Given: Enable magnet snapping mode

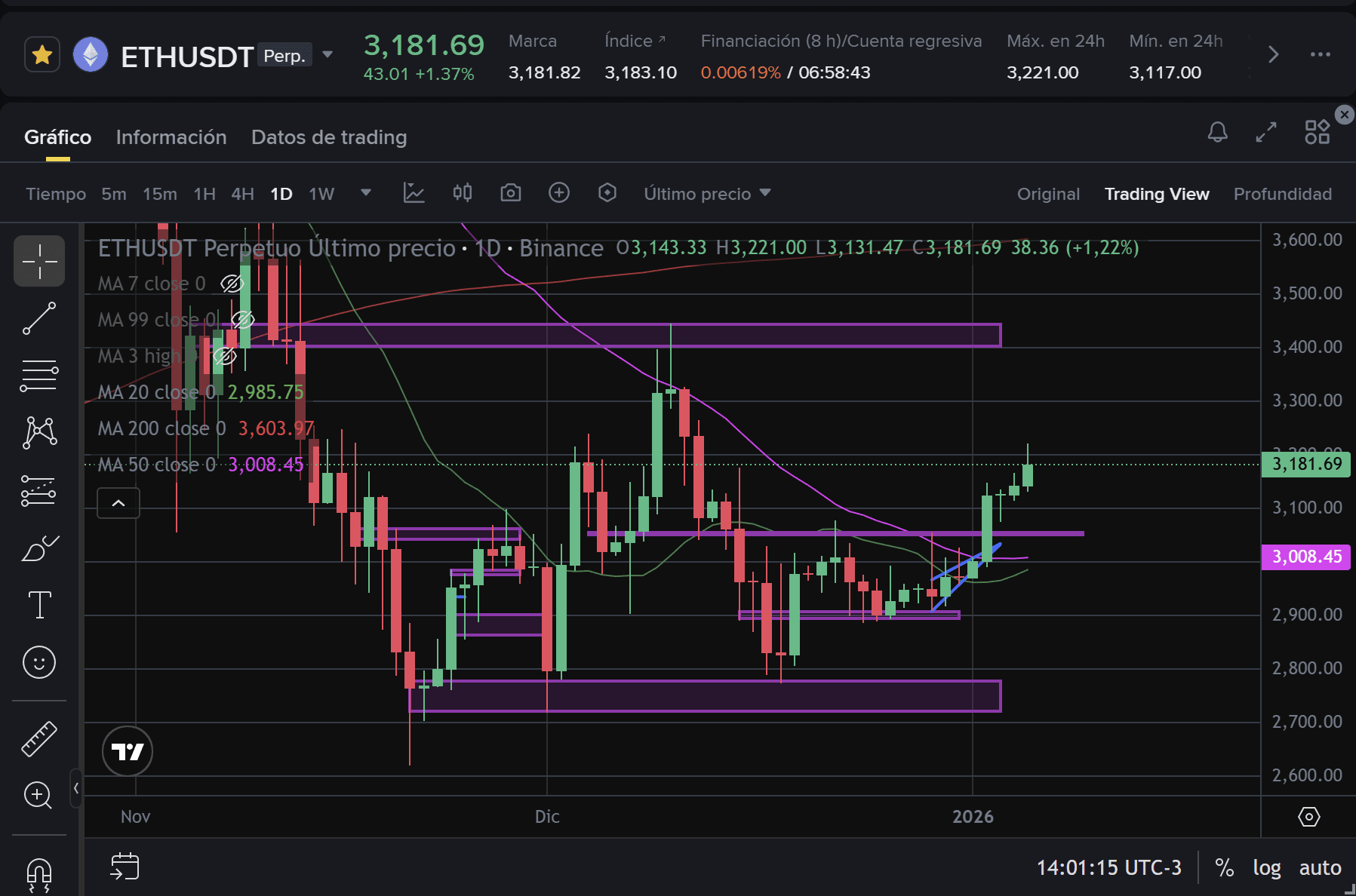Looking at the screenshot, I should (39, 873).
